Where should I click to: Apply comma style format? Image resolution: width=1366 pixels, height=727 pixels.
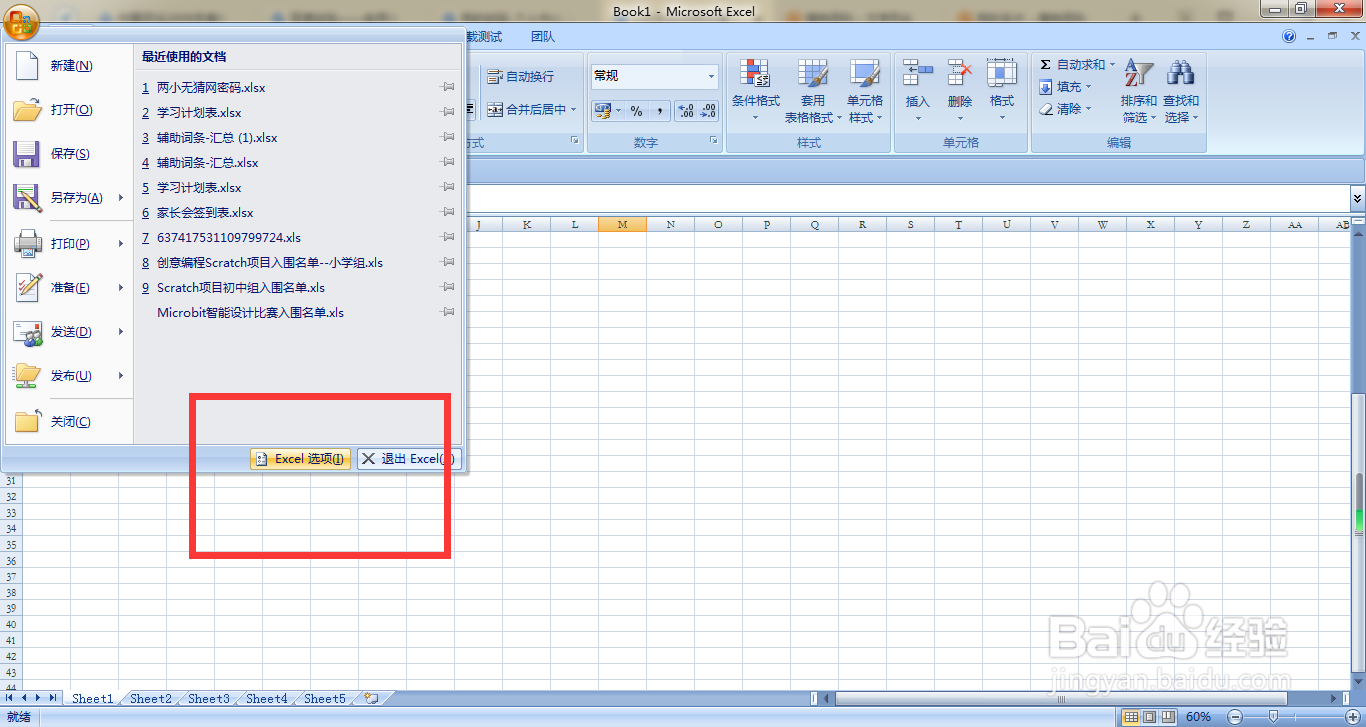659,111
